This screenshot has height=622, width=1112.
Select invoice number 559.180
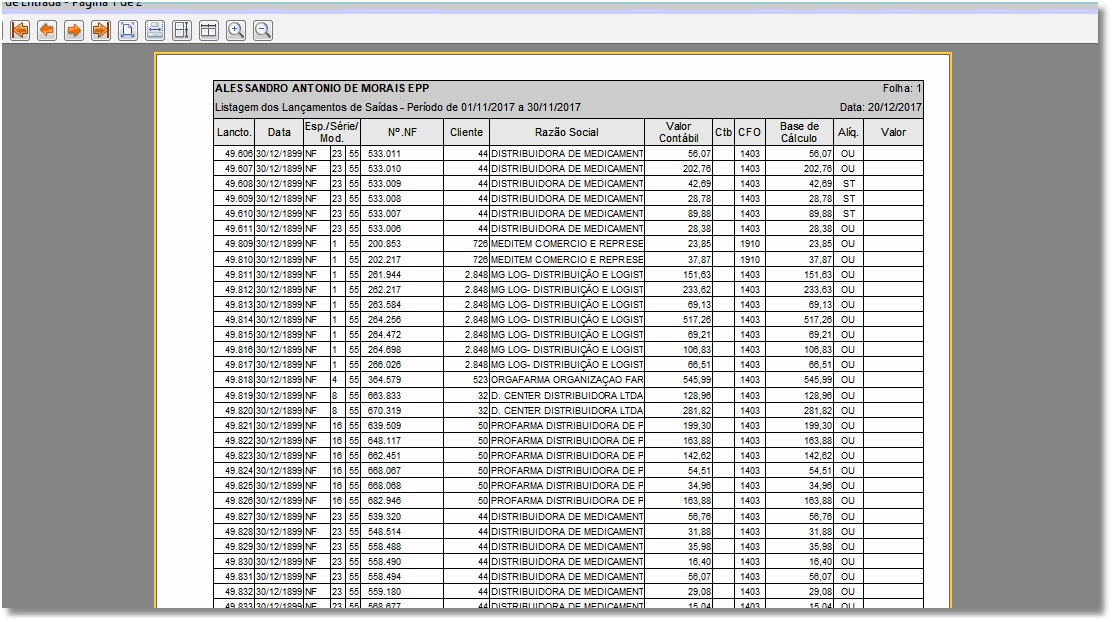384,592
